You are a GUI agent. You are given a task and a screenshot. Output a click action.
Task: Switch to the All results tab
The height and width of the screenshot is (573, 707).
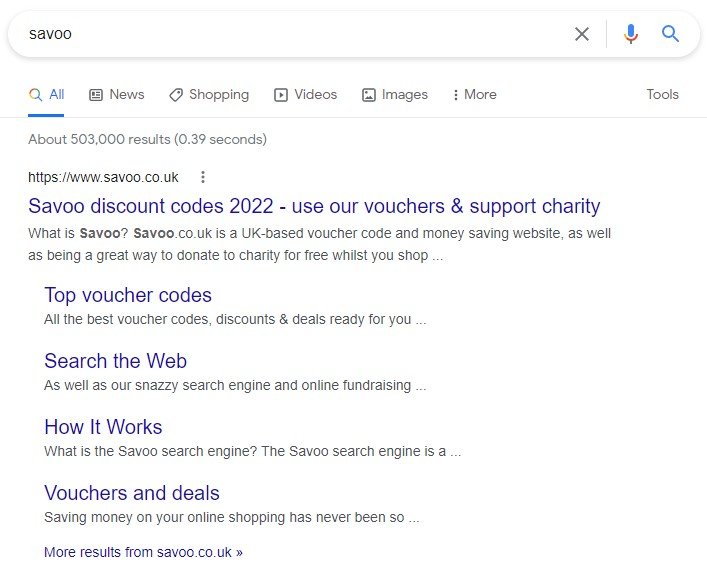tap(46, 95)
